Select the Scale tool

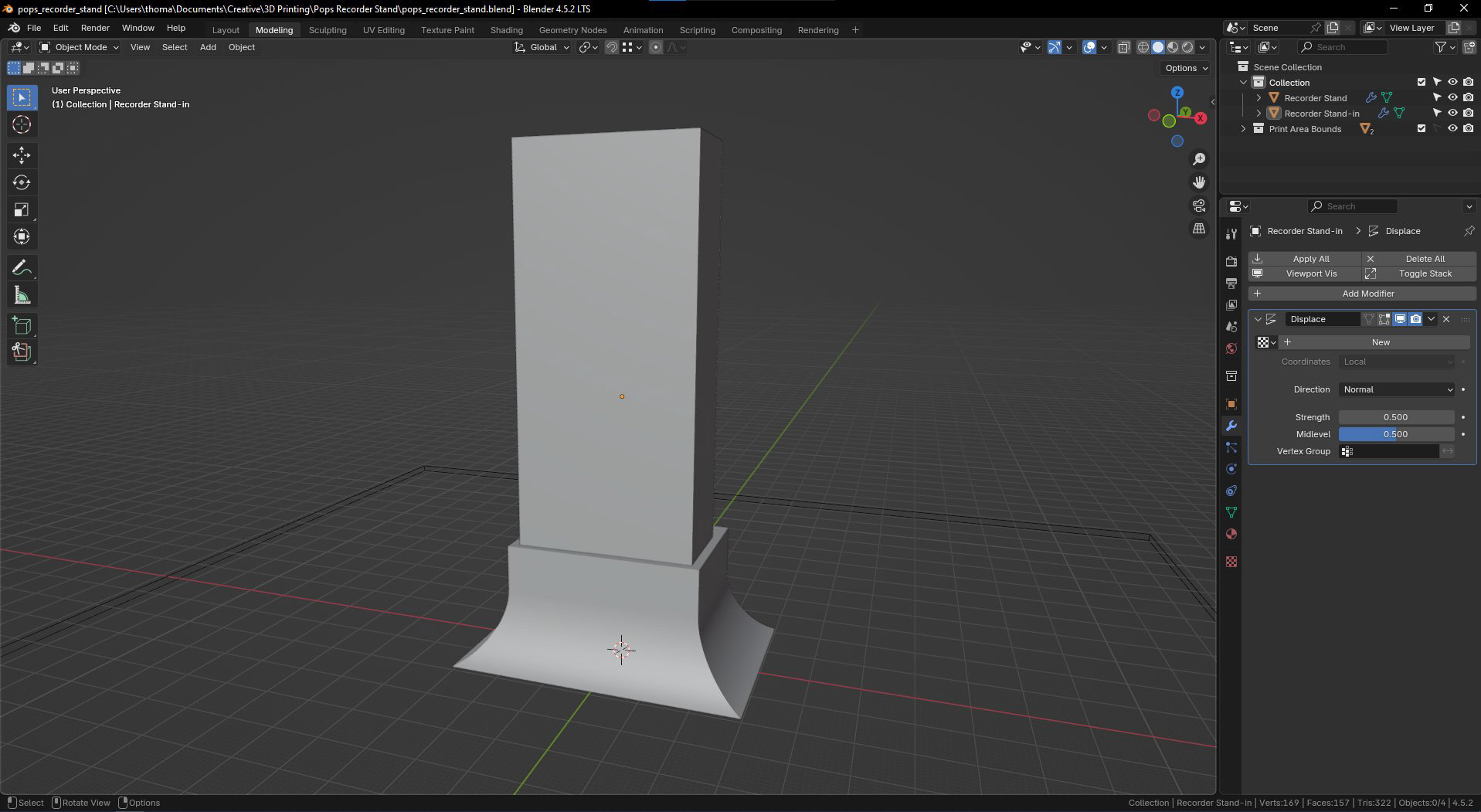pyautogui.click(x=22, y=209)
